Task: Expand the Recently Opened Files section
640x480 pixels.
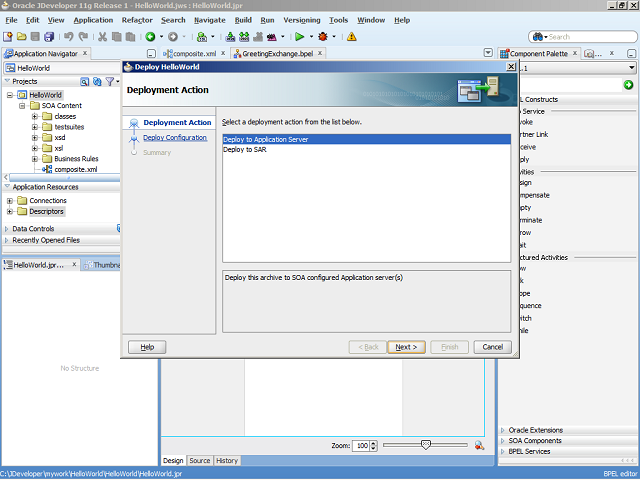Action: 6,240
